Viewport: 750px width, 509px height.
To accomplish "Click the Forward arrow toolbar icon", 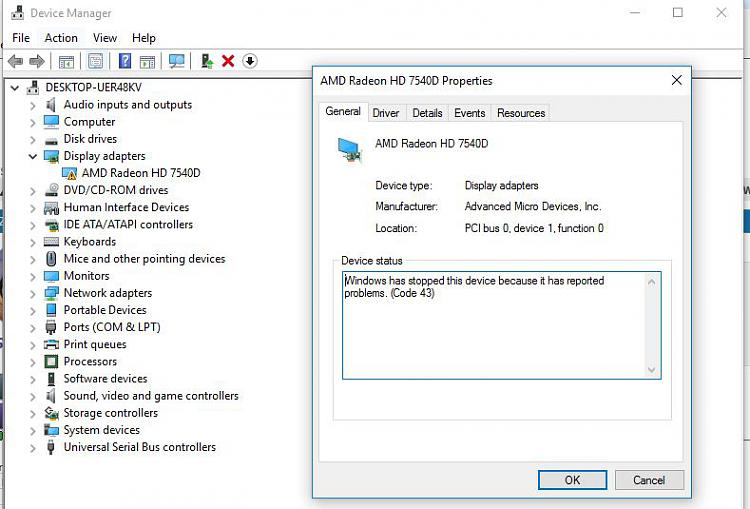I will pos(37,61).
